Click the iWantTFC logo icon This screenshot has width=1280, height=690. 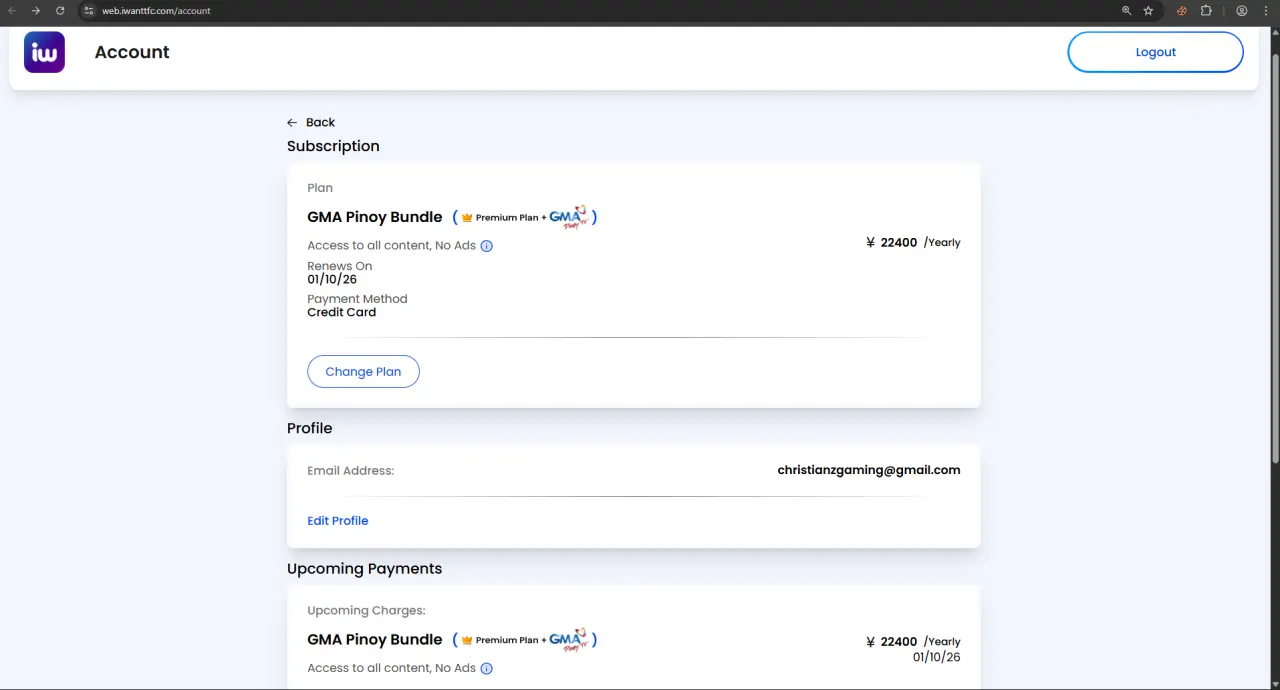pos(44,52)
